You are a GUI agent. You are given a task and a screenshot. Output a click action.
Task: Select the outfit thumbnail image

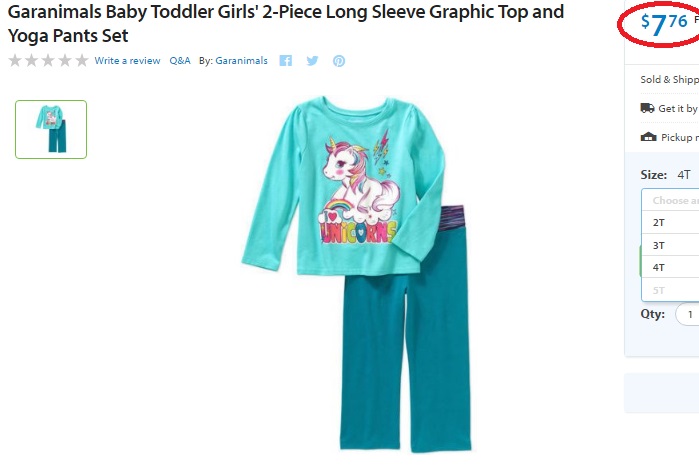point(51,129)
